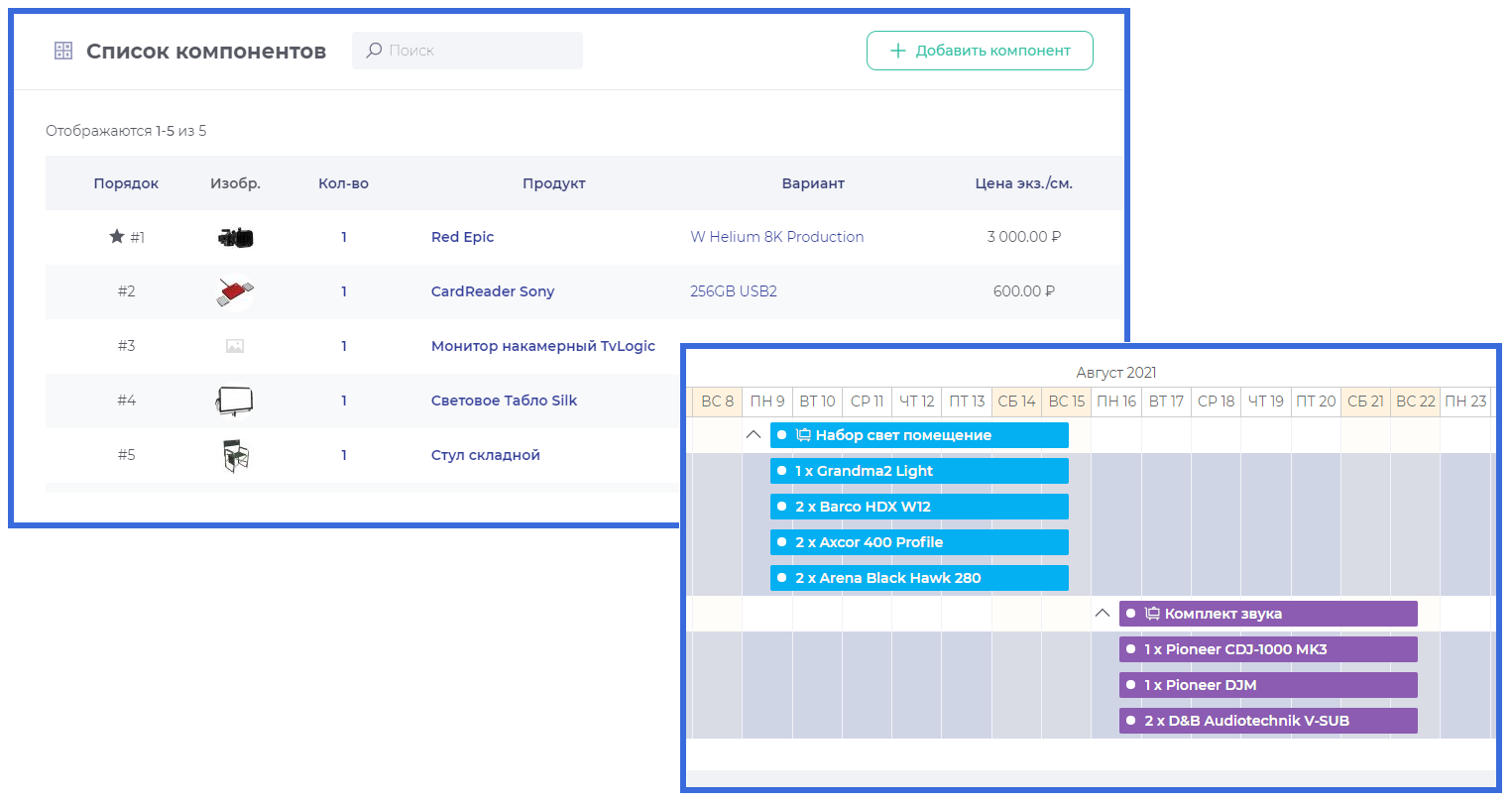Viewport: 1512px width, 803px height.
Task: Click the Отображаются 1-5 из 5 counter
Action: 126,131
